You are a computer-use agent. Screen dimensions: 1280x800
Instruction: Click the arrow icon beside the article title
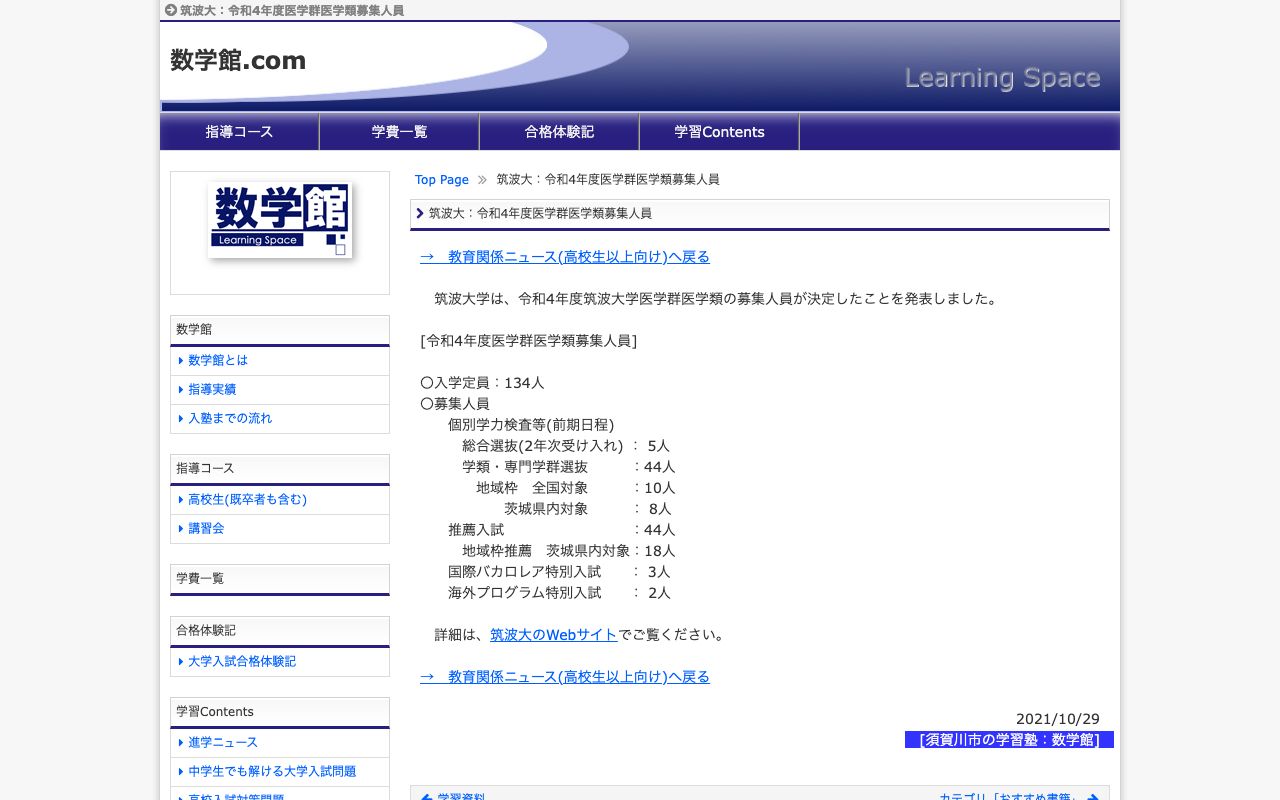tap(420, 213)
